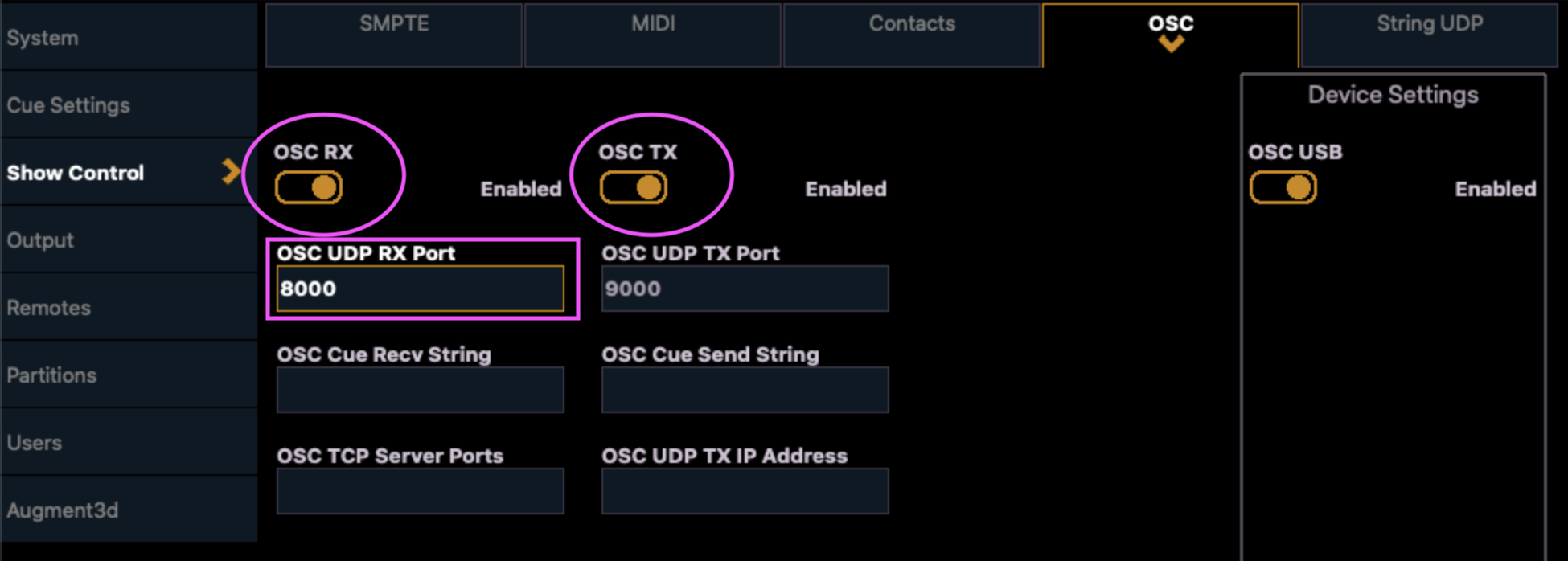The height and width of the screenshot is (561, 1568).
Task: Select the Users category
Action: click(x=35, y=442)
